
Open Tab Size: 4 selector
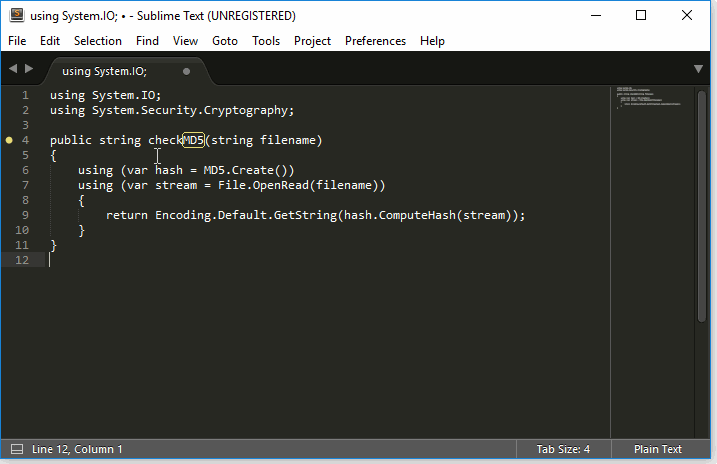click(x=563, y=449)
